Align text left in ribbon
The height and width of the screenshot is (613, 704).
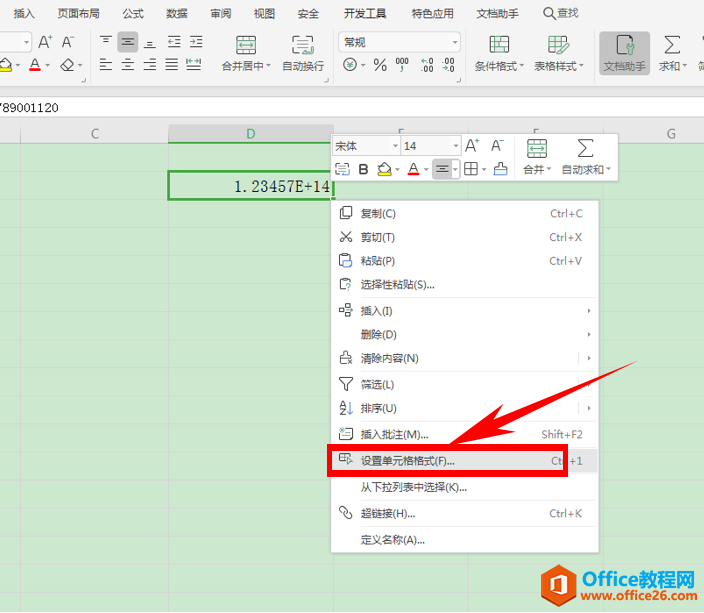[x=106, y=65]
